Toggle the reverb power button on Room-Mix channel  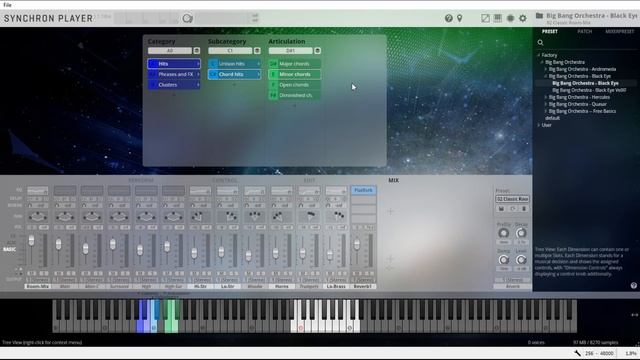[x=30, y=205]
